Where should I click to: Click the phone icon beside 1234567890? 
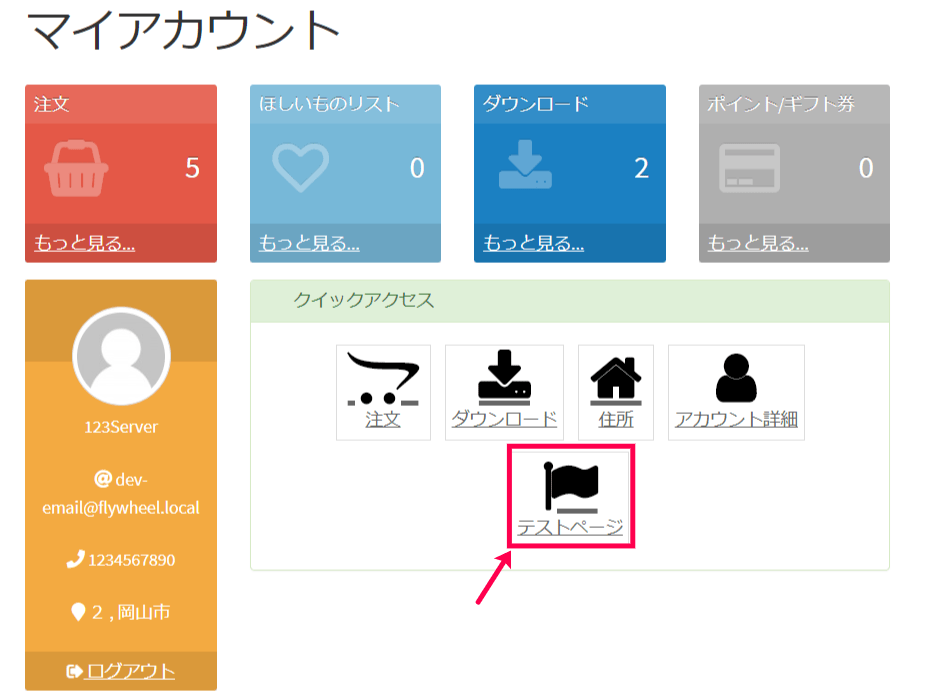(75, 559)
